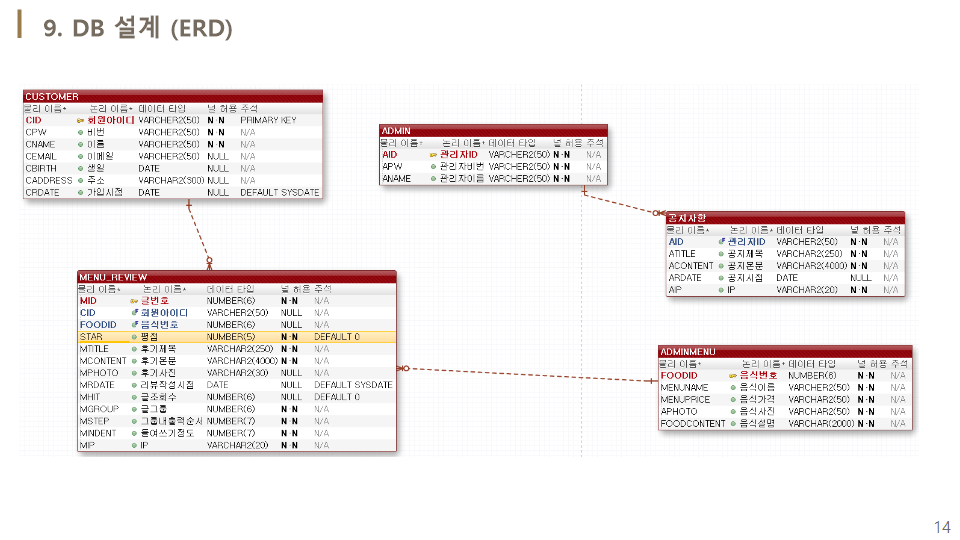The image size is (960, 540).
Task: Click the FOODCONTENT column name in ADMINMENU
Action: point(693,424)
